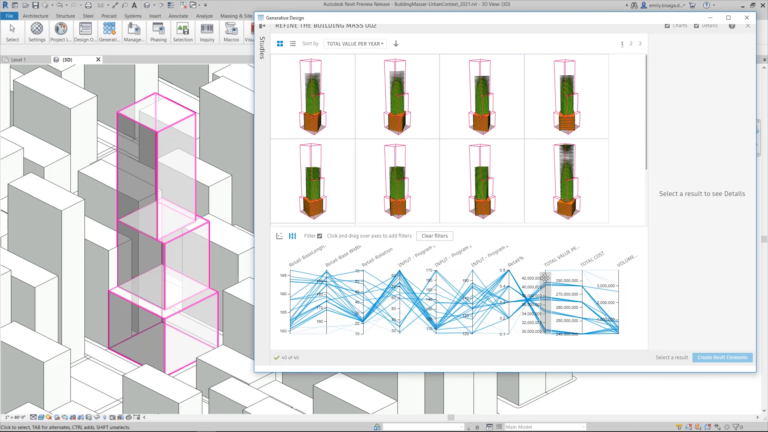Click the Retail% axis in the chart
Image resolution: width=768 pixels, height=432 pixels.
(x=509, y=302)
